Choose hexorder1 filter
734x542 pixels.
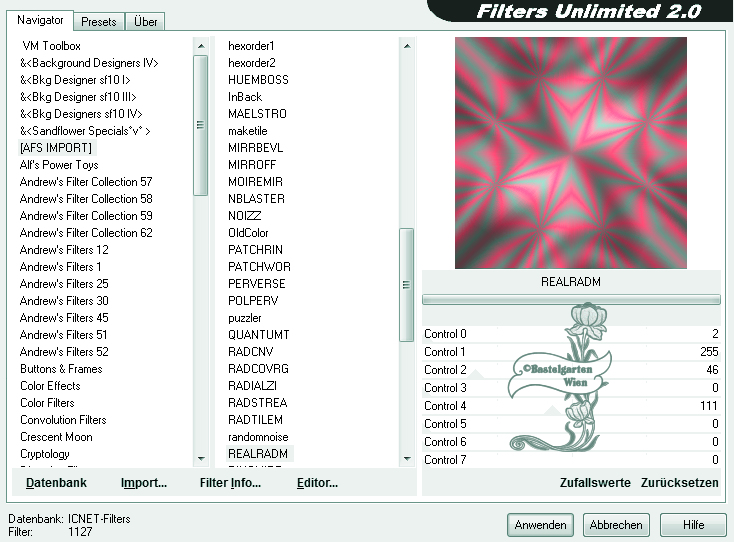[251, 46]
